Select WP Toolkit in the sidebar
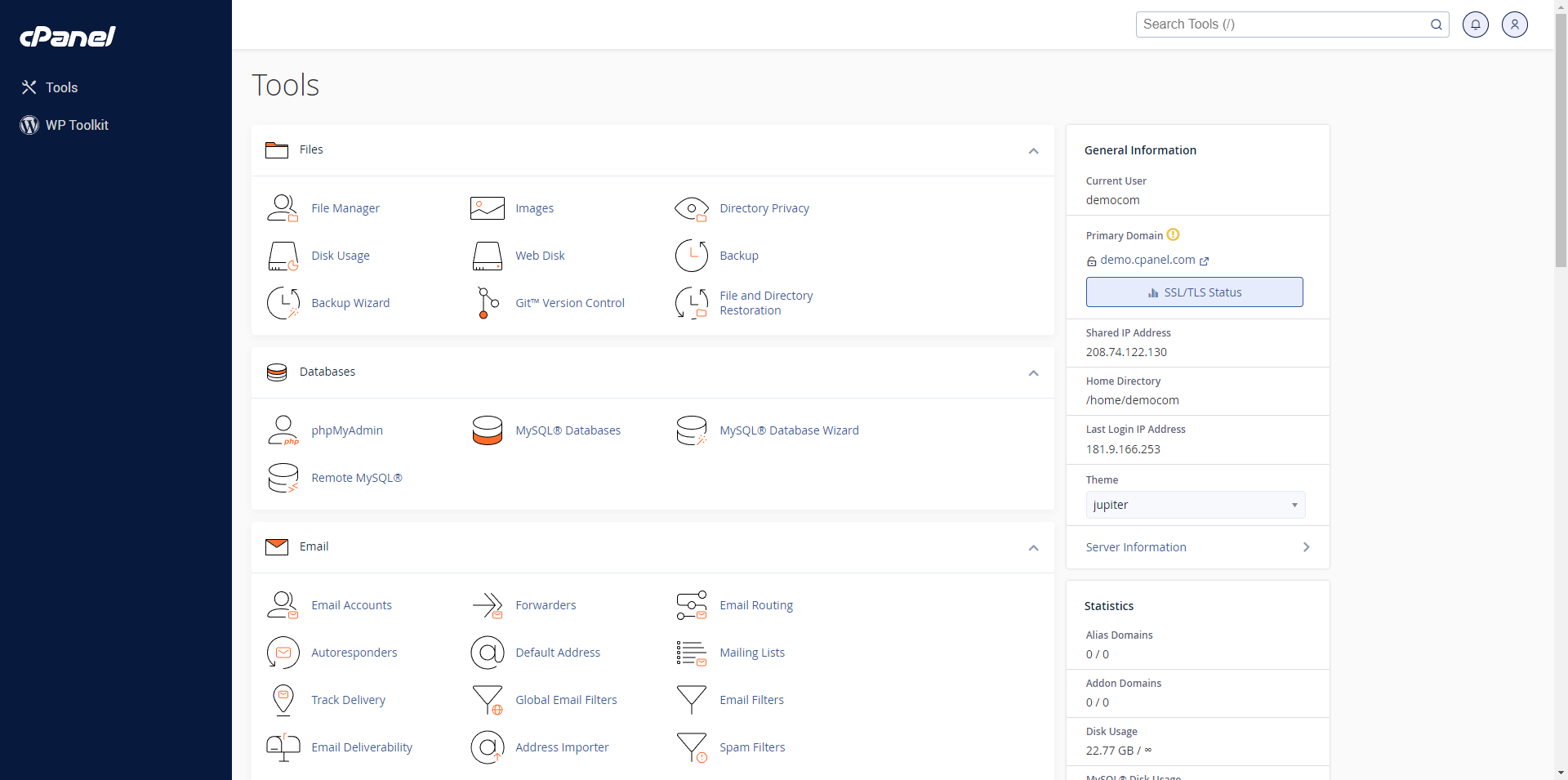The width and height of the screenshot is (1568, 780). (65, 125)
